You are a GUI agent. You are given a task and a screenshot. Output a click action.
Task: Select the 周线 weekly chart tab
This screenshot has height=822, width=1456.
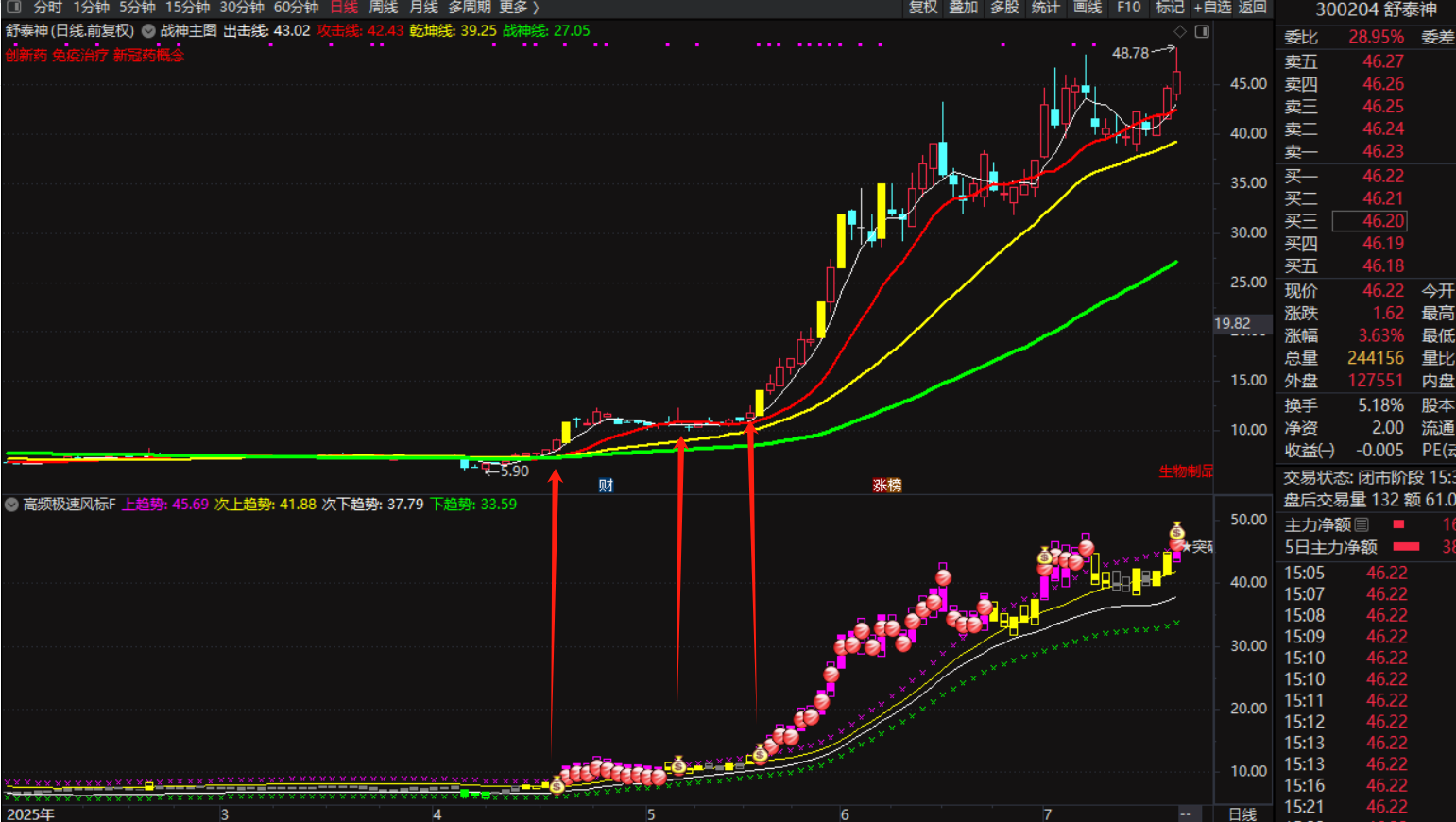click(x=383, y=7)
